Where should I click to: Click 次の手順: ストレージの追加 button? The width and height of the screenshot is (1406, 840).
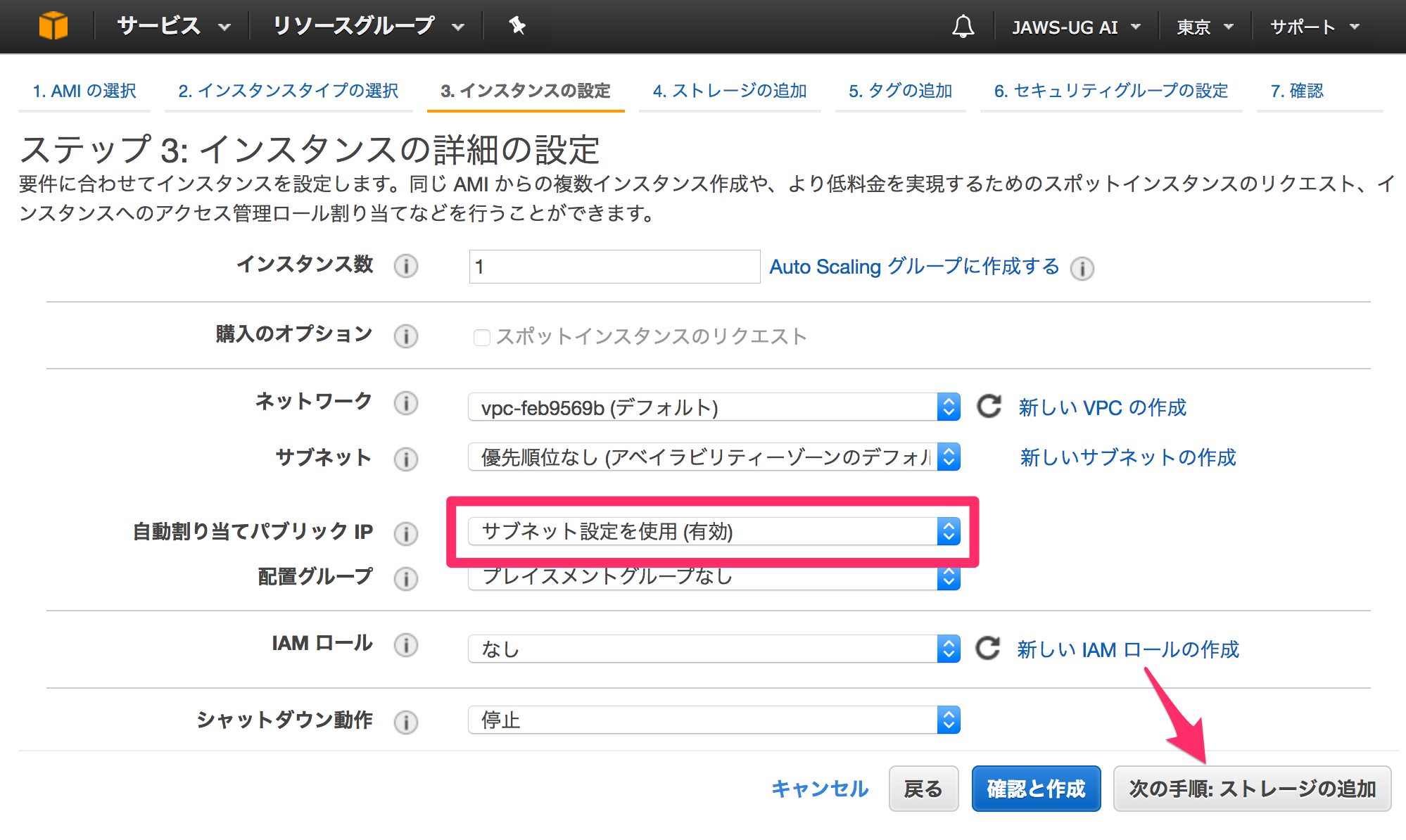(x=1251, y=789)
